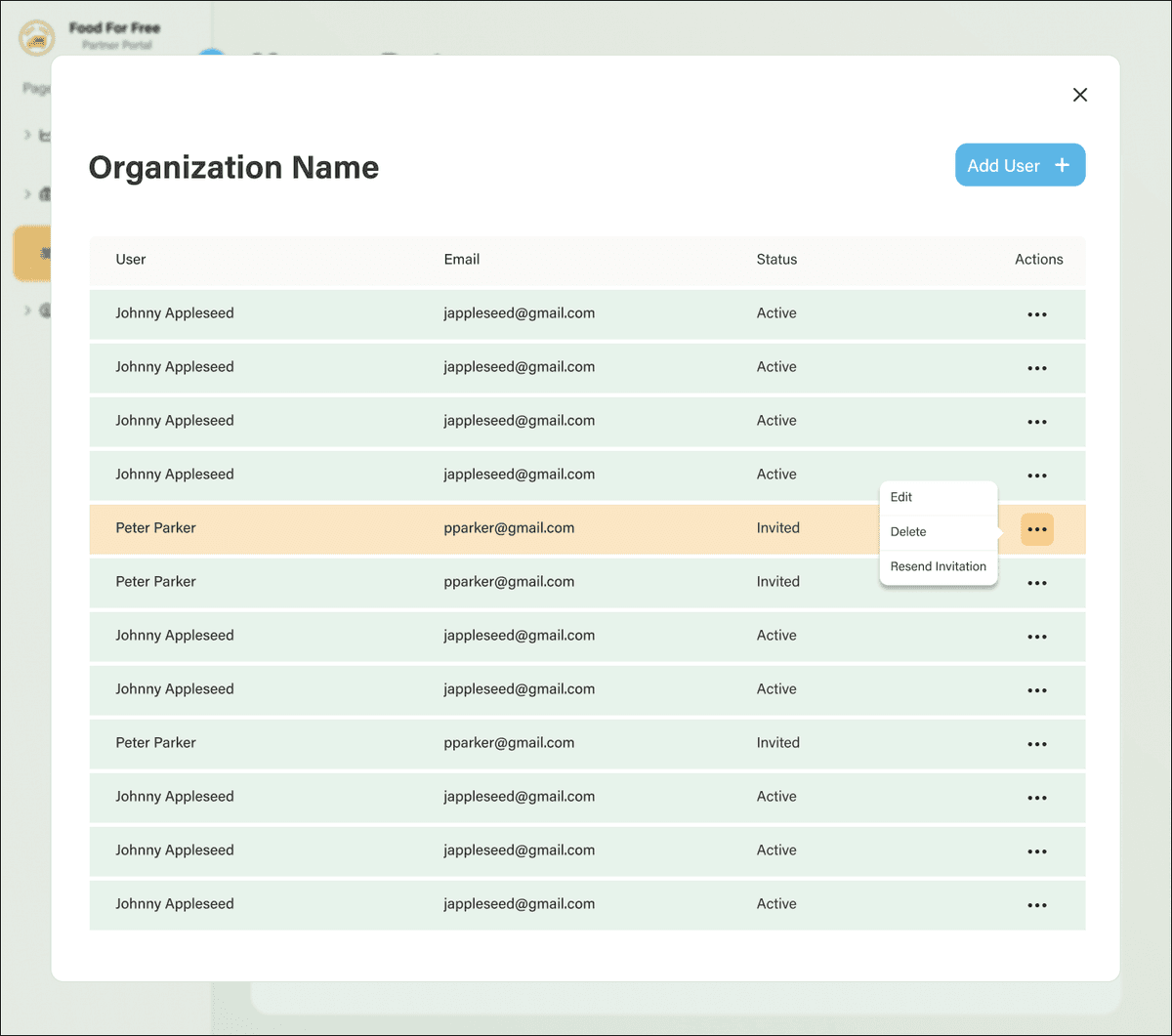Screen dimensions: 1172x1036
Task: Close the Organization Name dialog with X
Action: tap(1079, 95)
